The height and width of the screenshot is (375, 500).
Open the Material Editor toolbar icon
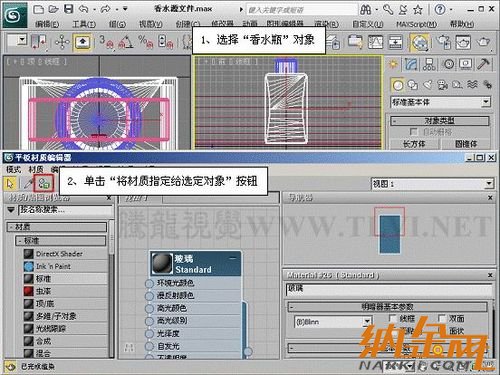point(419,42)
